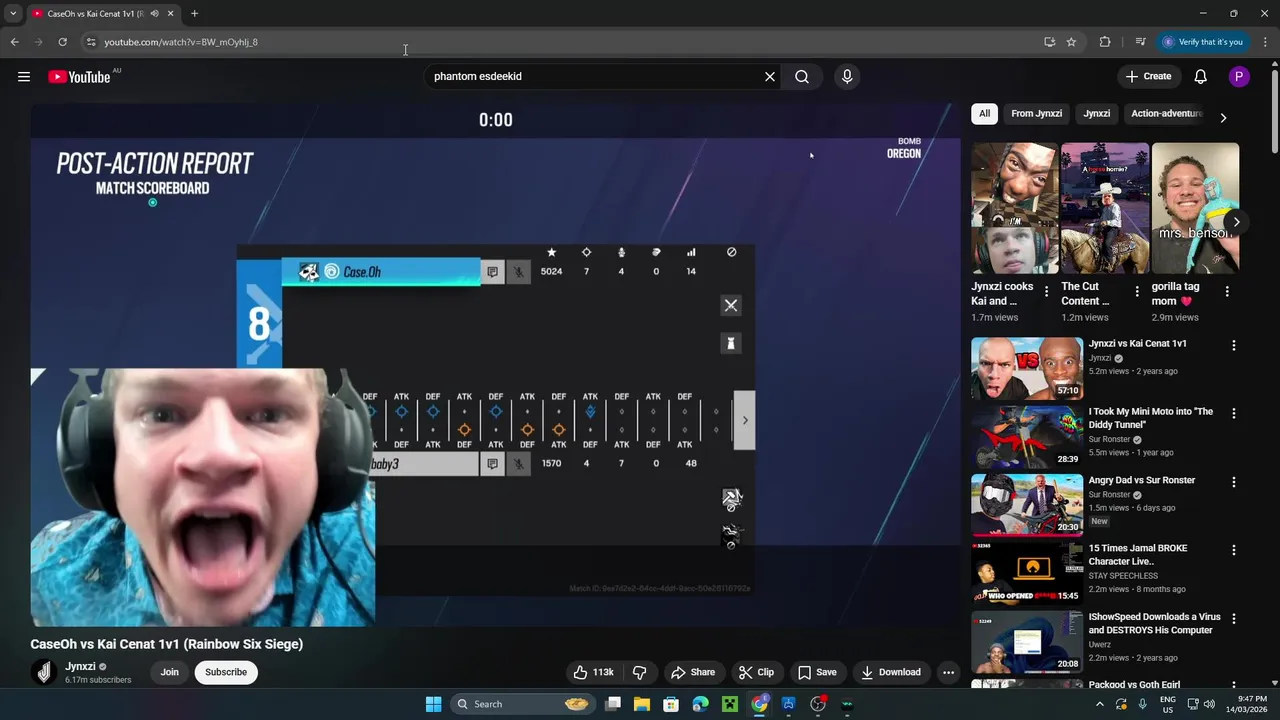1280x720 pixels.
Task: Open 'Jynxzi vs Kai Cenat 1v1' thumbnail
Action: 1027,368
